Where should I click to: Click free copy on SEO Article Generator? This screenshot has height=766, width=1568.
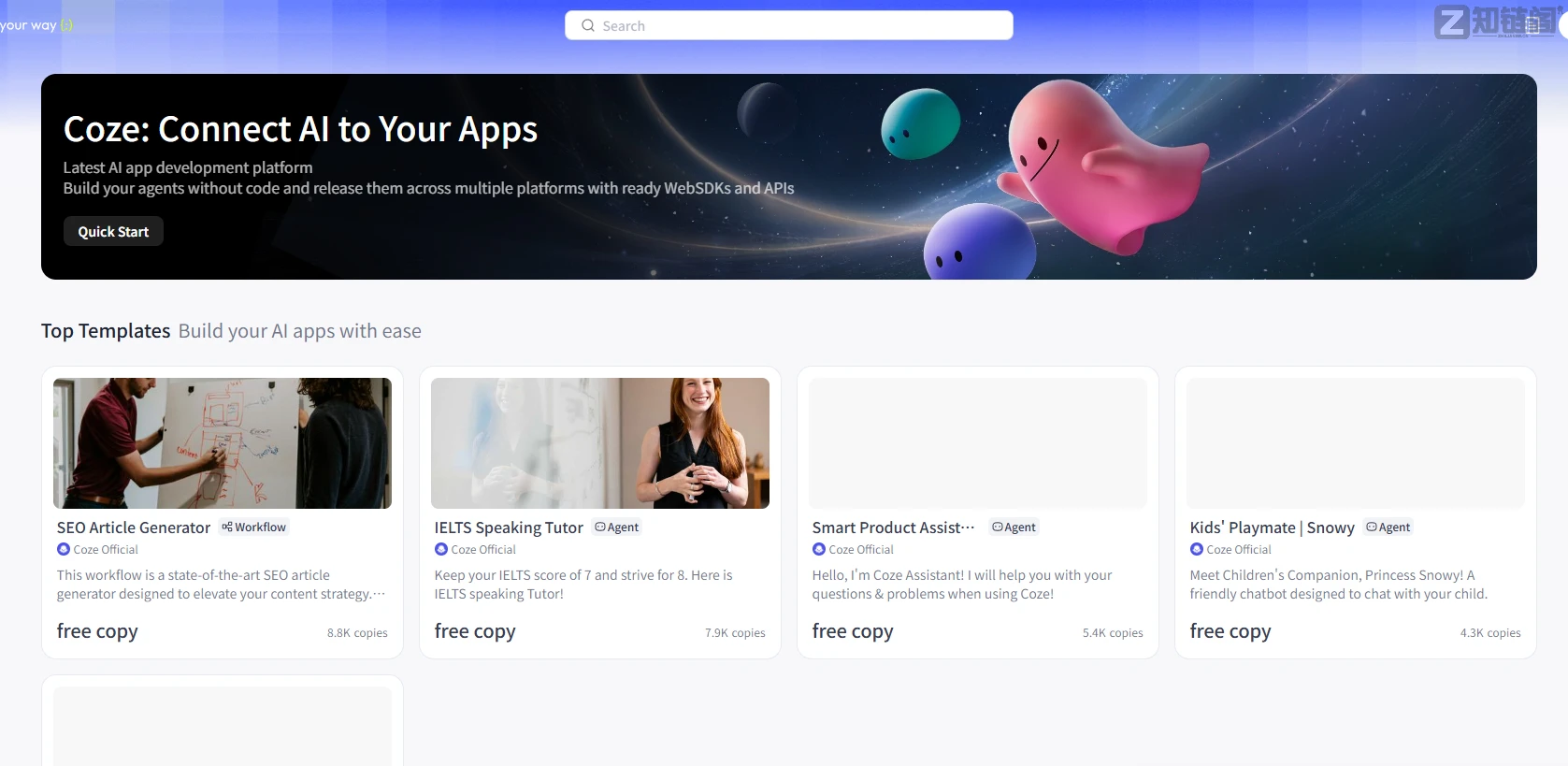97,631
